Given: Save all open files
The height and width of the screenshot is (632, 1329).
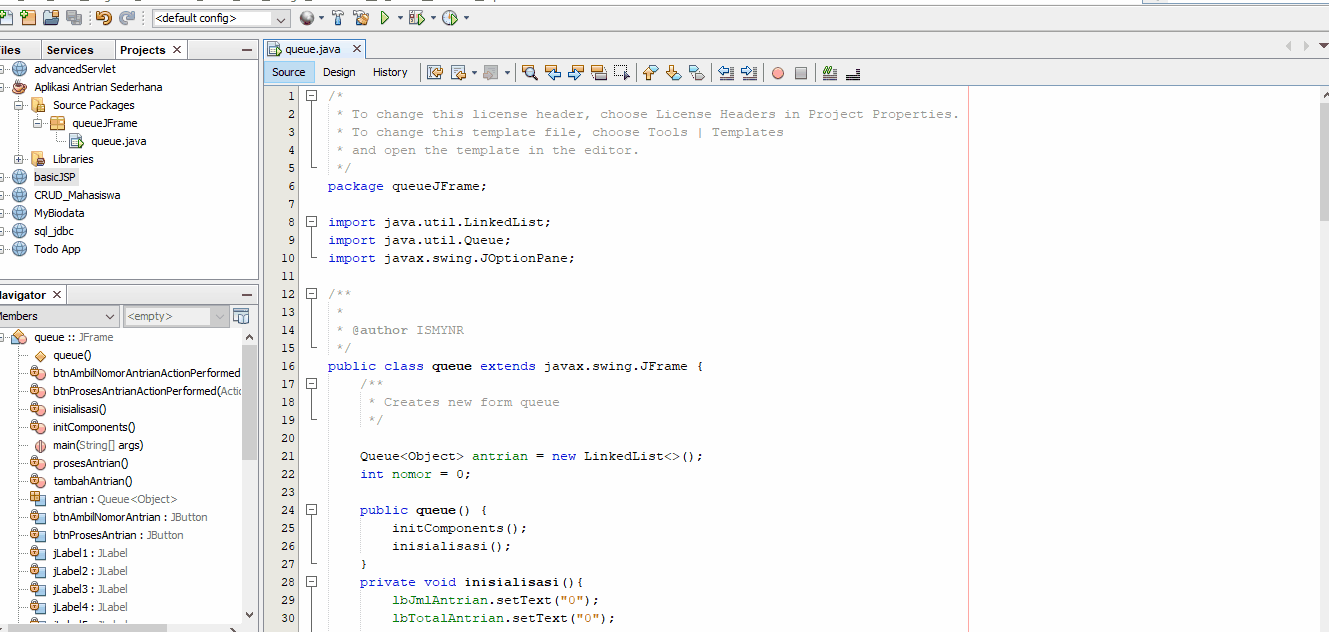Looking at the screenshot, I should point(73,17).
